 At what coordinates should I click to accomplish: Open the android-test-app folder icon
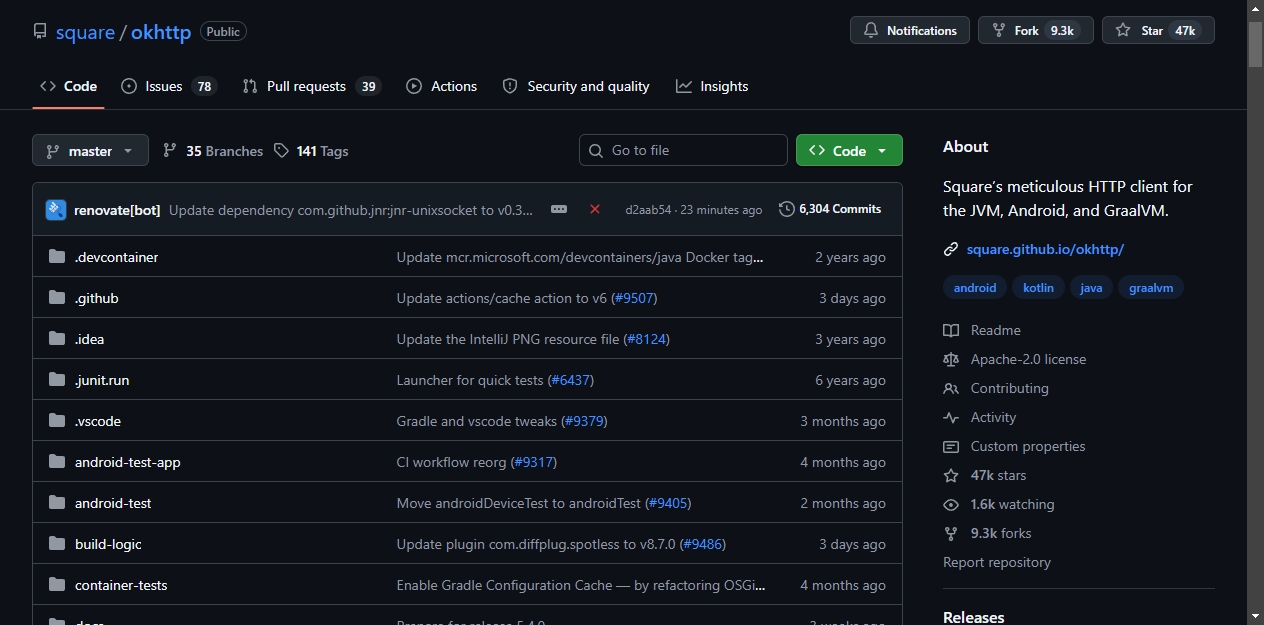point(57,462)
